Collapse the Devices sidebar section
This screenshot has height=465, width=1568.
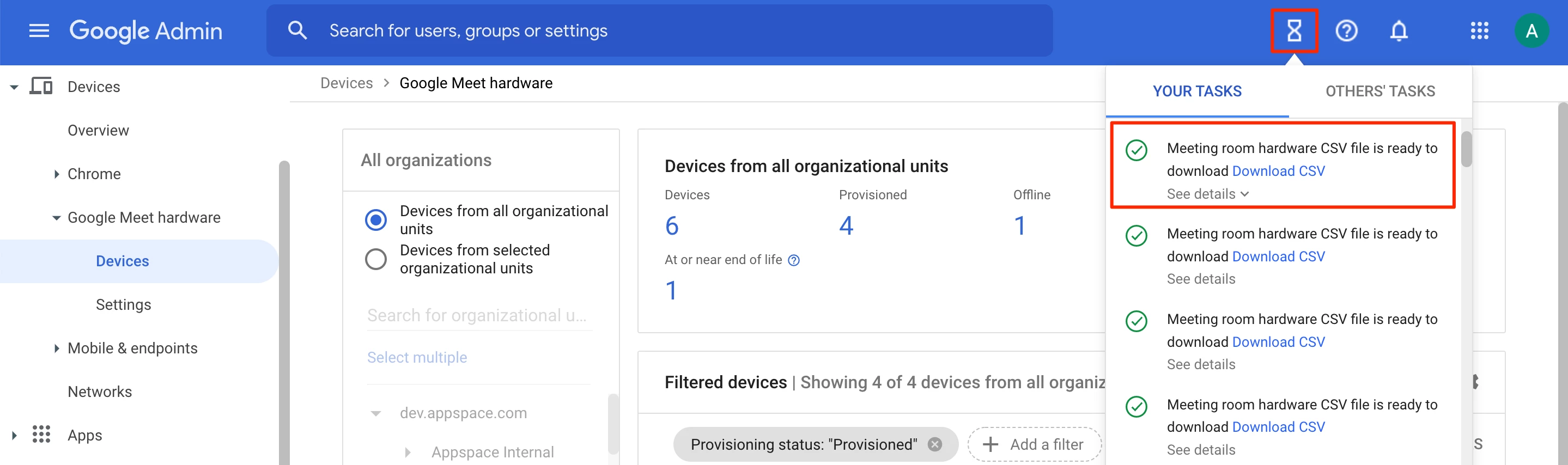(x=14, y=88)
